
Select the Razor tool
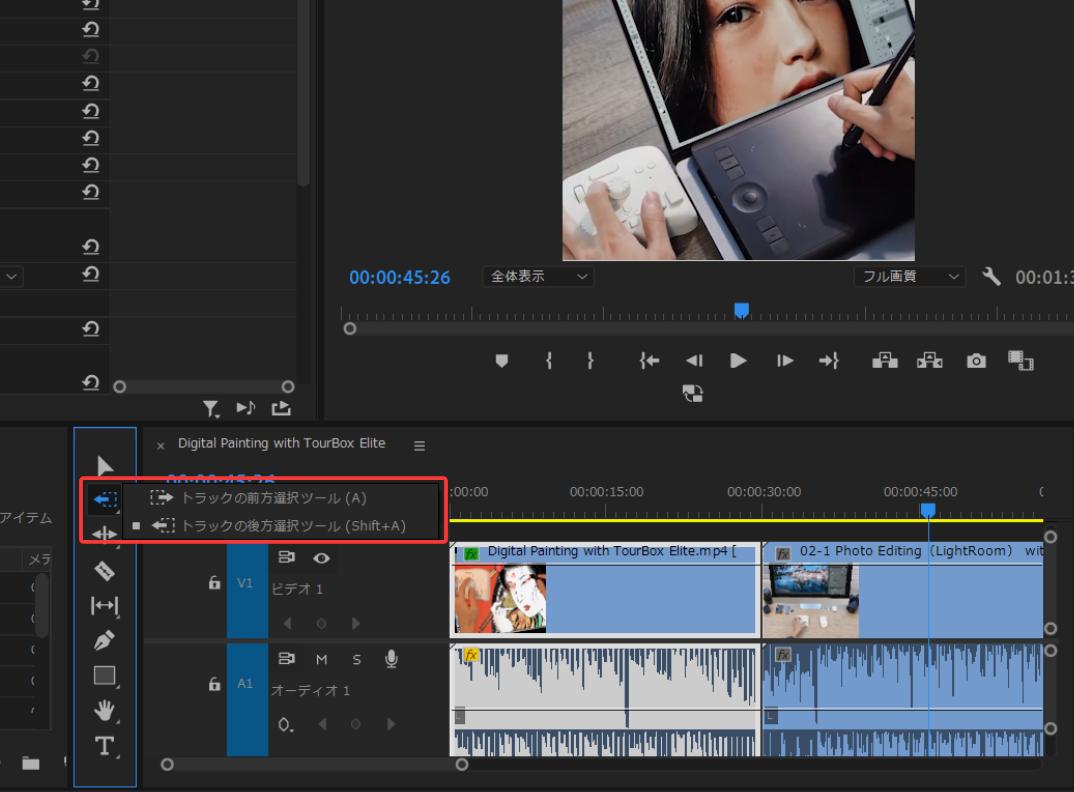(104, 571)
